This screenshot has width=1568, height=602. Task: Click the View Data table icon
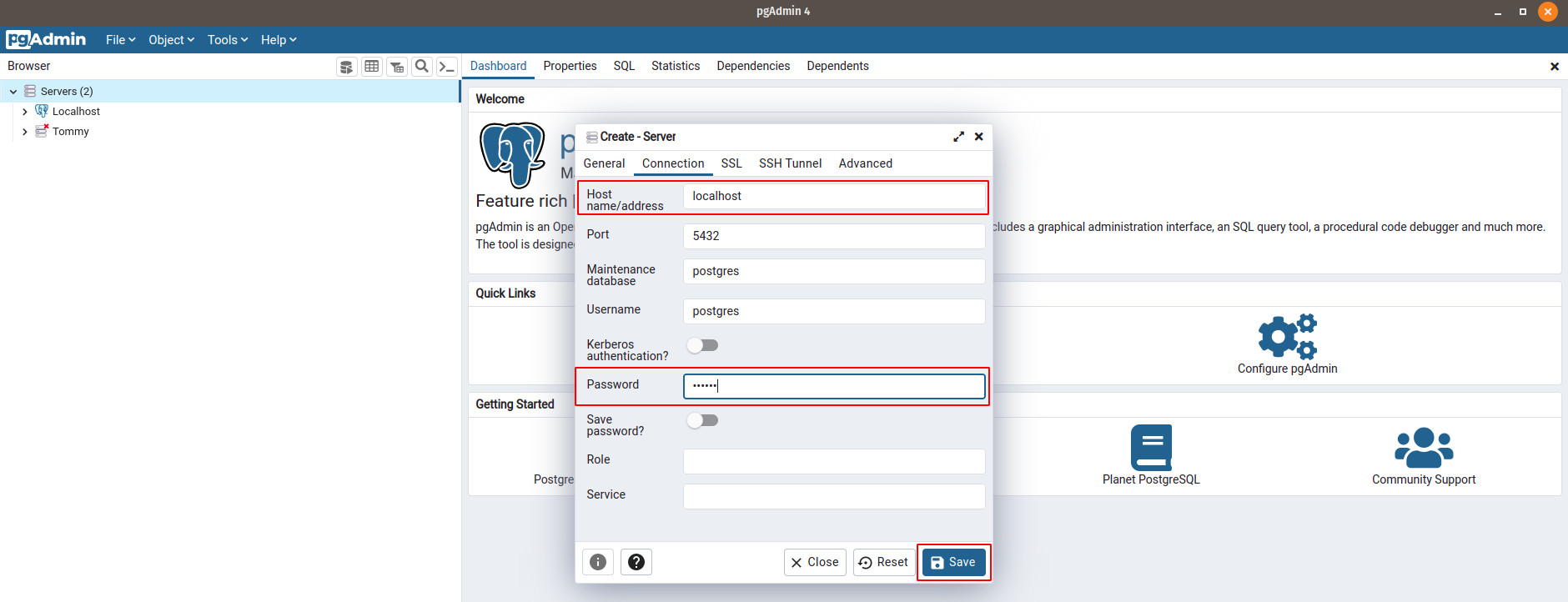[x=372, y=67]
